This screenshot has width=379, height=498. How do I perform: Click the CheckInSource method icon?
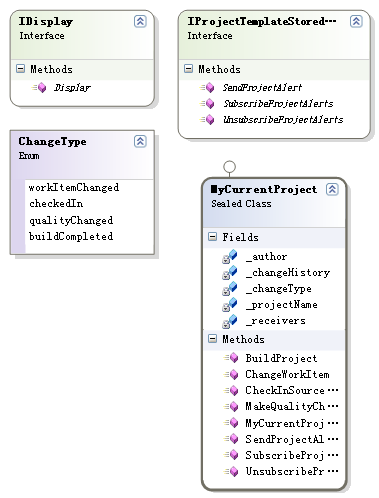[231, 390]
